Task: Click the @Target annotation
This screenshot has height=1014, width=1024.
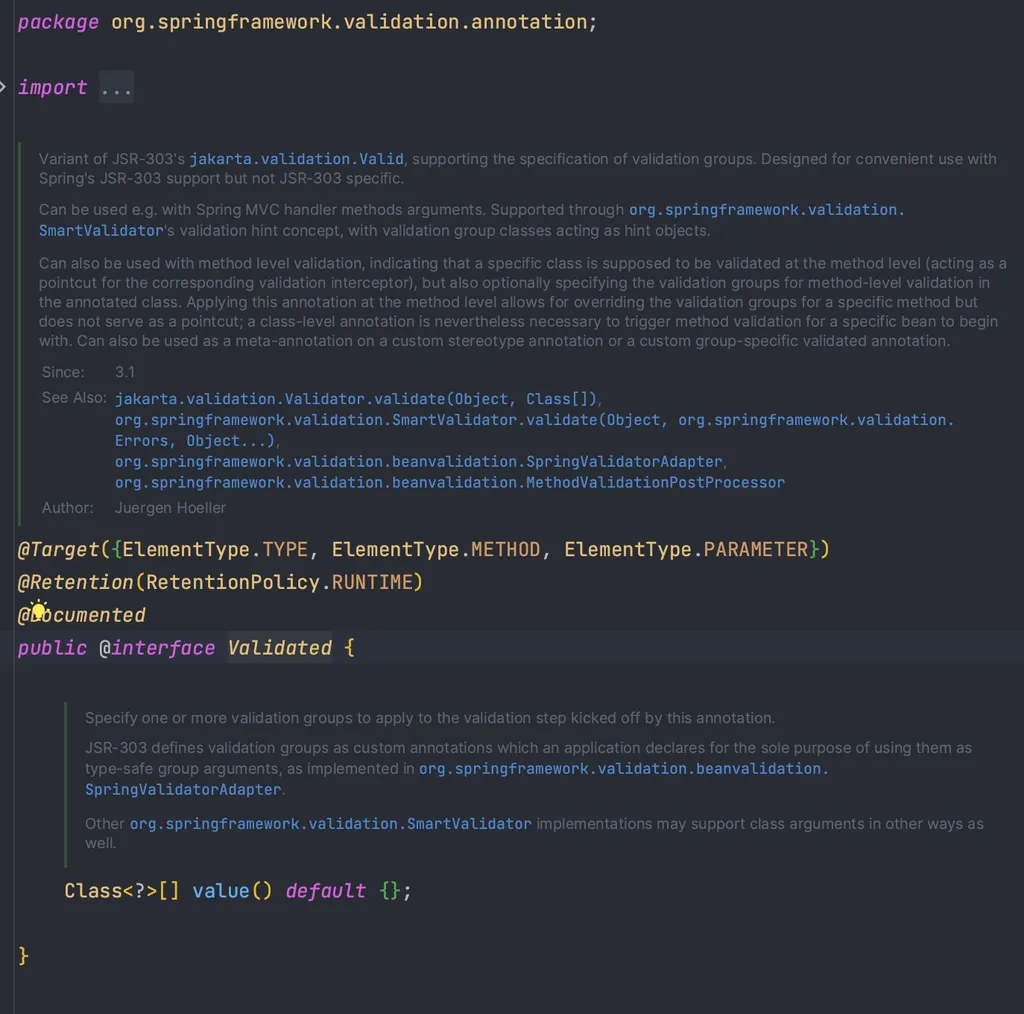Action: (x=58, y=549)
